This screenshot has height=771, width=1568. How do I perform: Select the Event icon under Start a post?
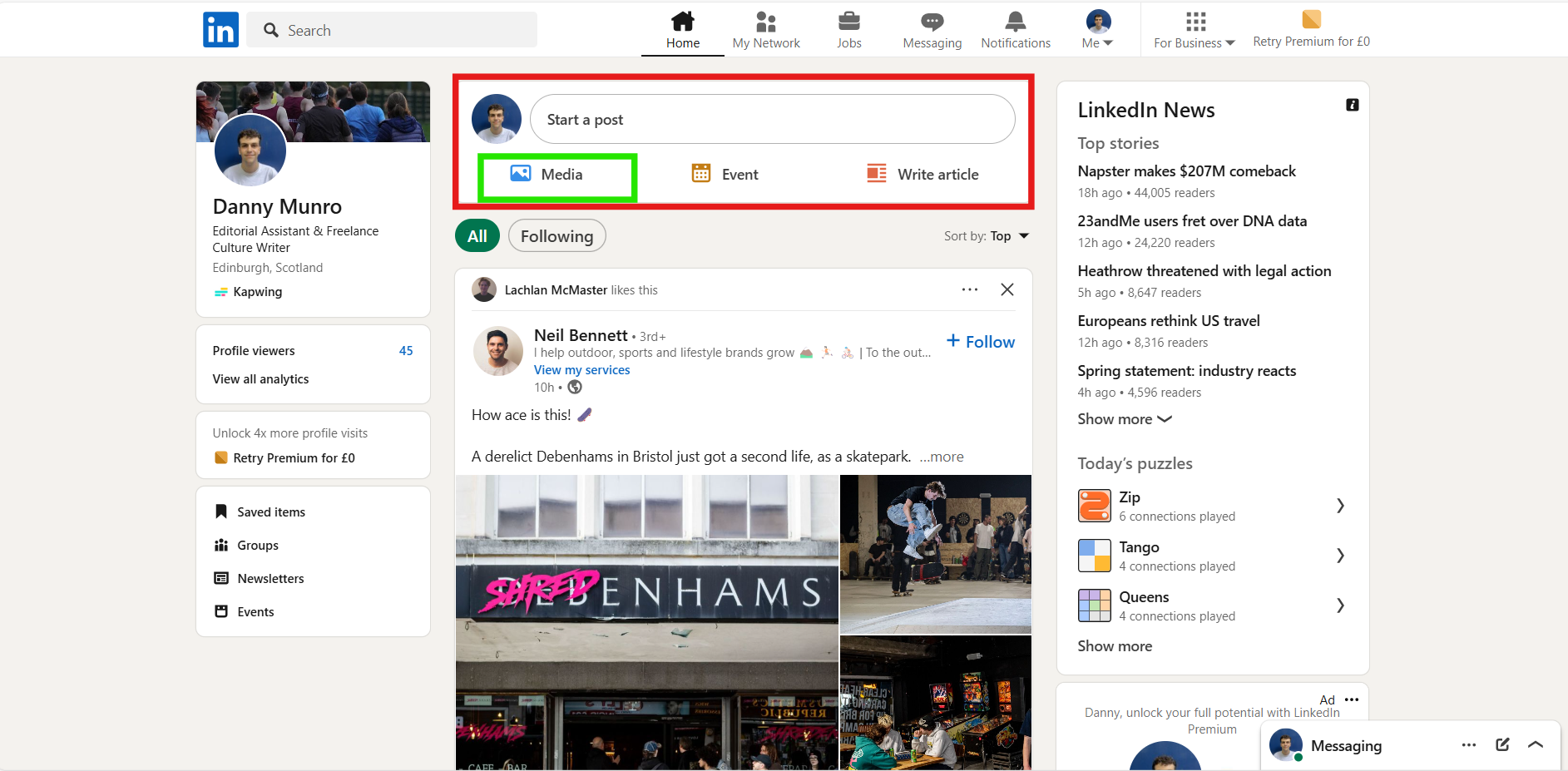coord(702,174)
